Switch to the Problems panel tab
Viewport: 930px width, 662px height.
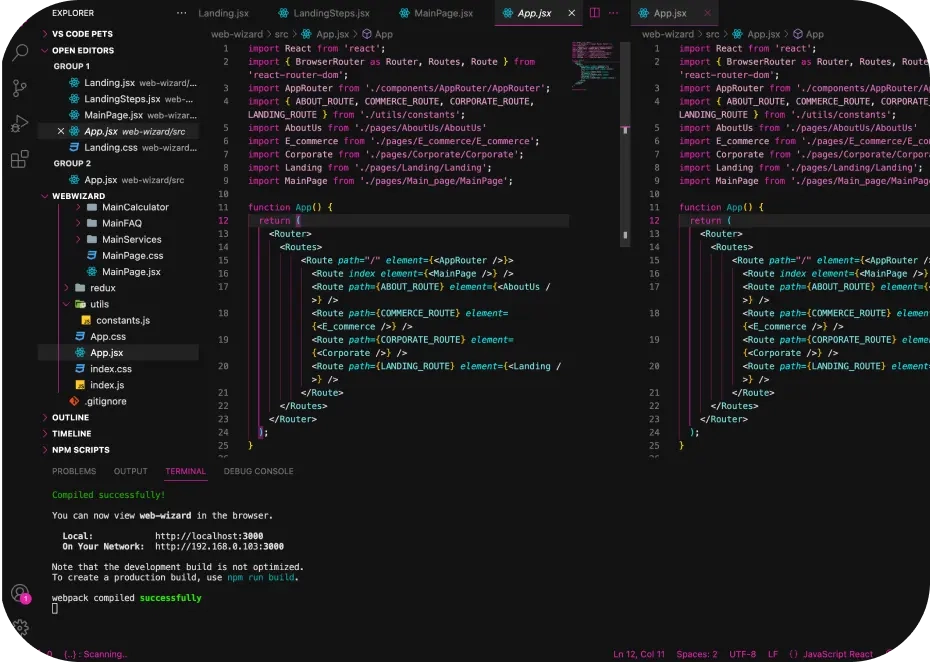click(74, 471)
